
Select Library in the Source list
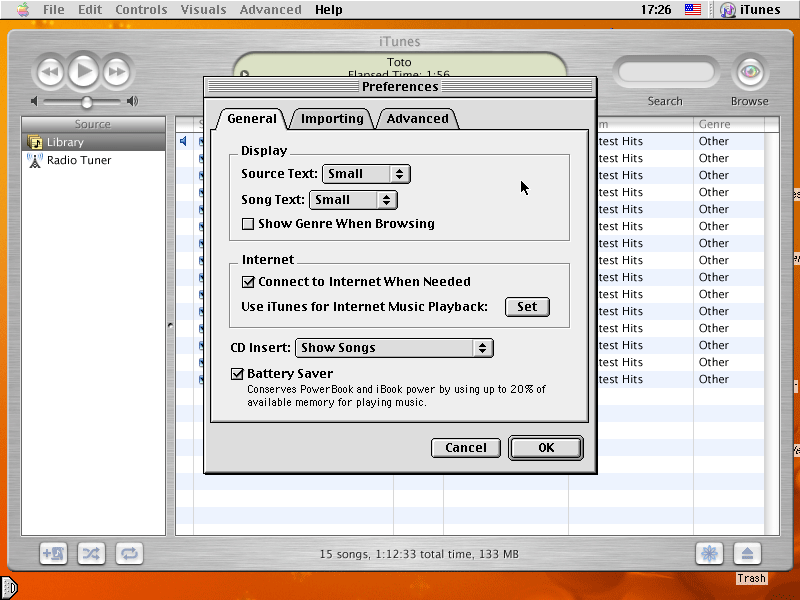(93, 142)
